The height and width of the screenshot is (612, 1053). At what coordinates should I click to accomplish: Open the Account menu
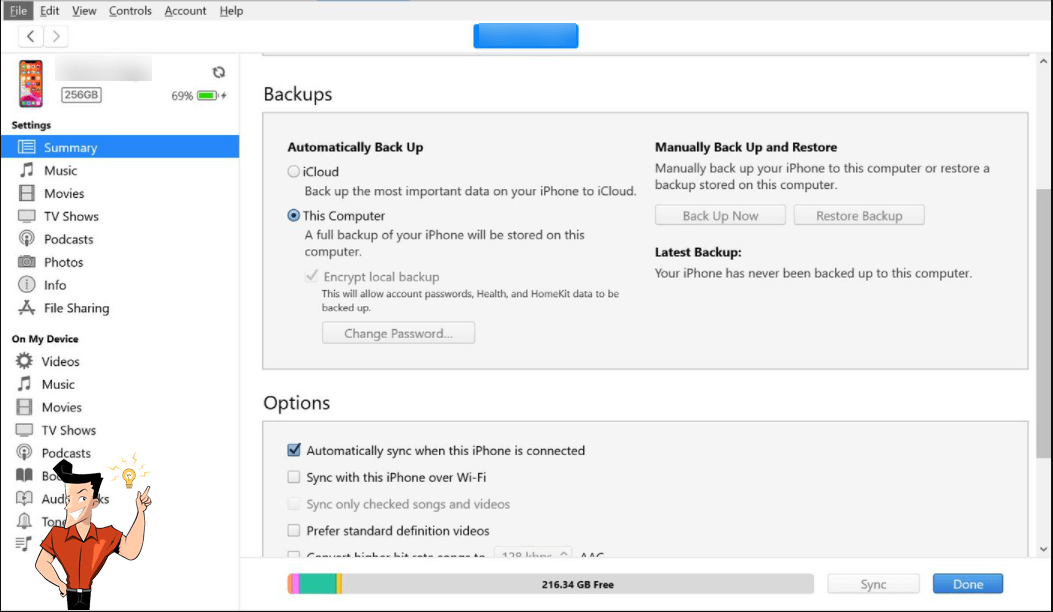(x=185, y=11)
